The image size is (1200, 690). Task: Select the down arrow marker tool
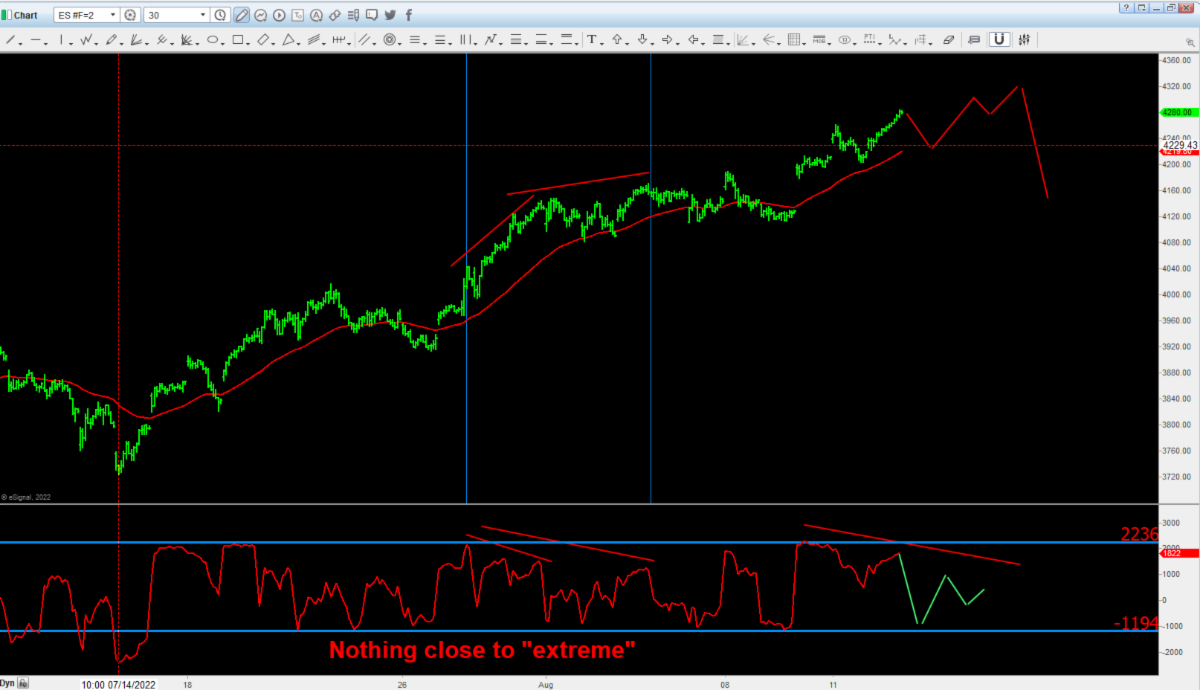[642, 39]
